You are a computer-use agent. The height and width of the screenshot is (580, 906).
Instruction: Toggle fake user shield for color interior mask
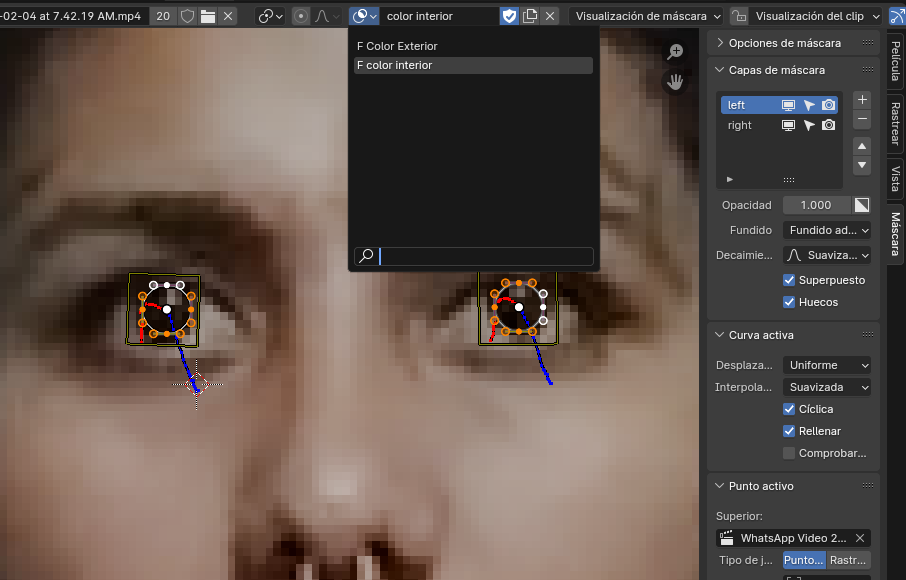tap(509, 16)
